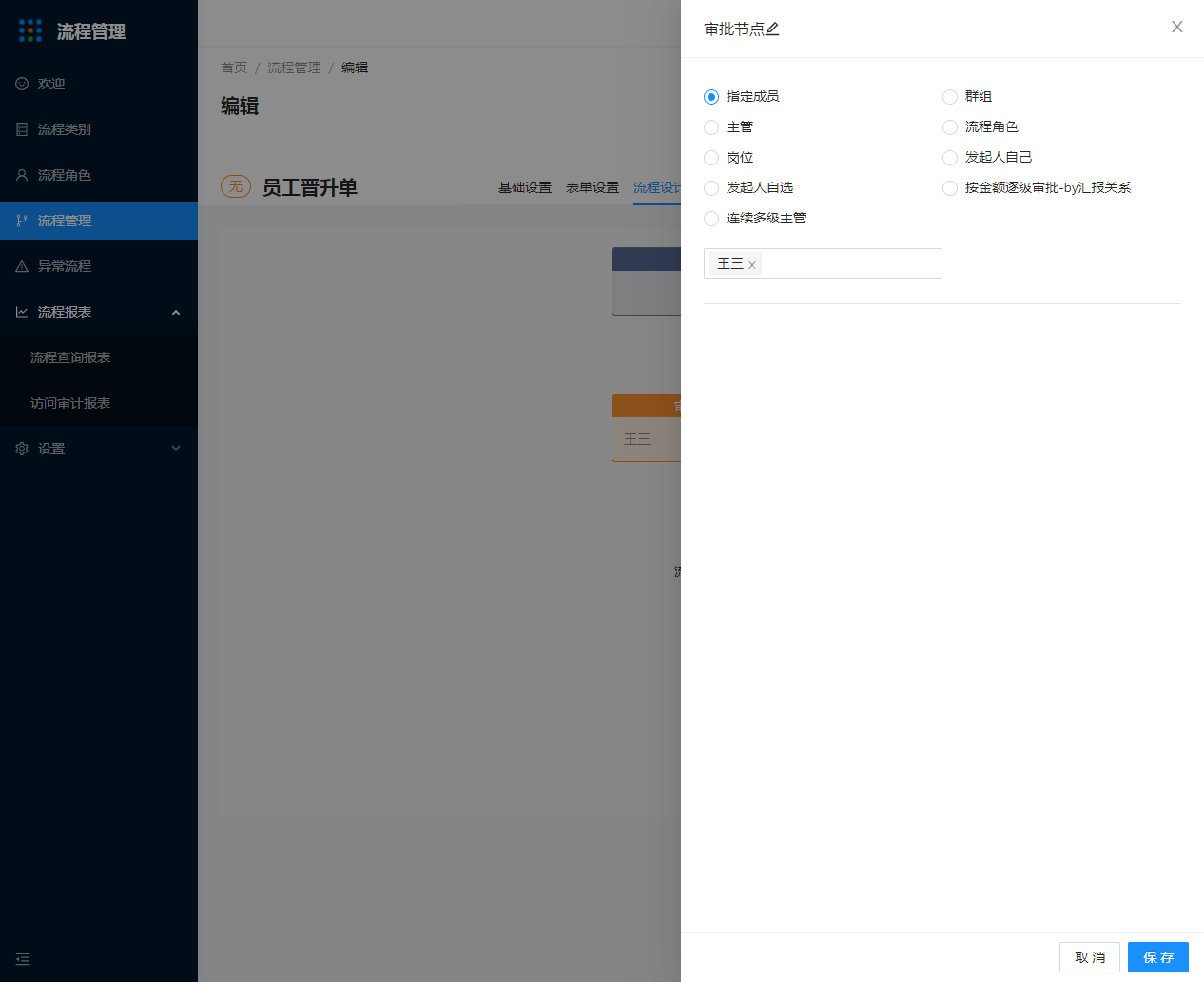Open 访问审计报表 submenu item
The height and width of the screenshot is (982, 1204).
coord(99,403)
